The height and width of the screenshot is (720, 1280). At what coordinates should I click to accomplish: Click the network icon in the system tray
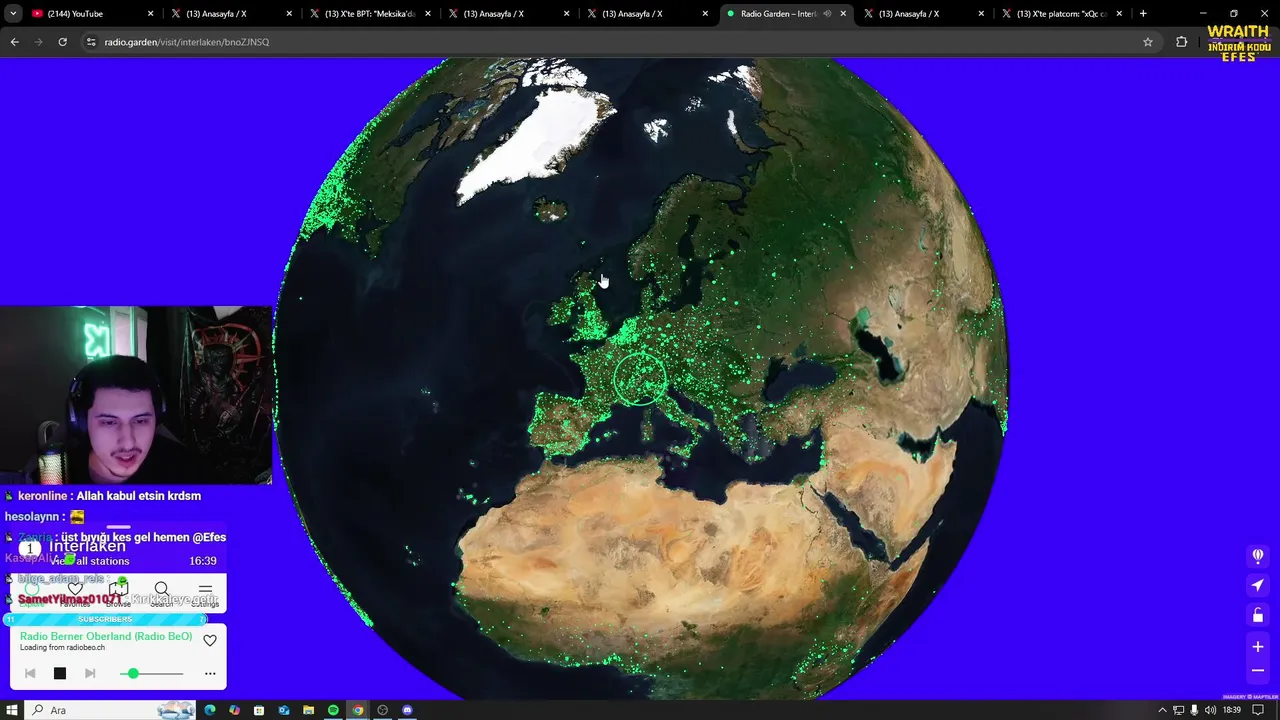click(x=1179, y=710)
